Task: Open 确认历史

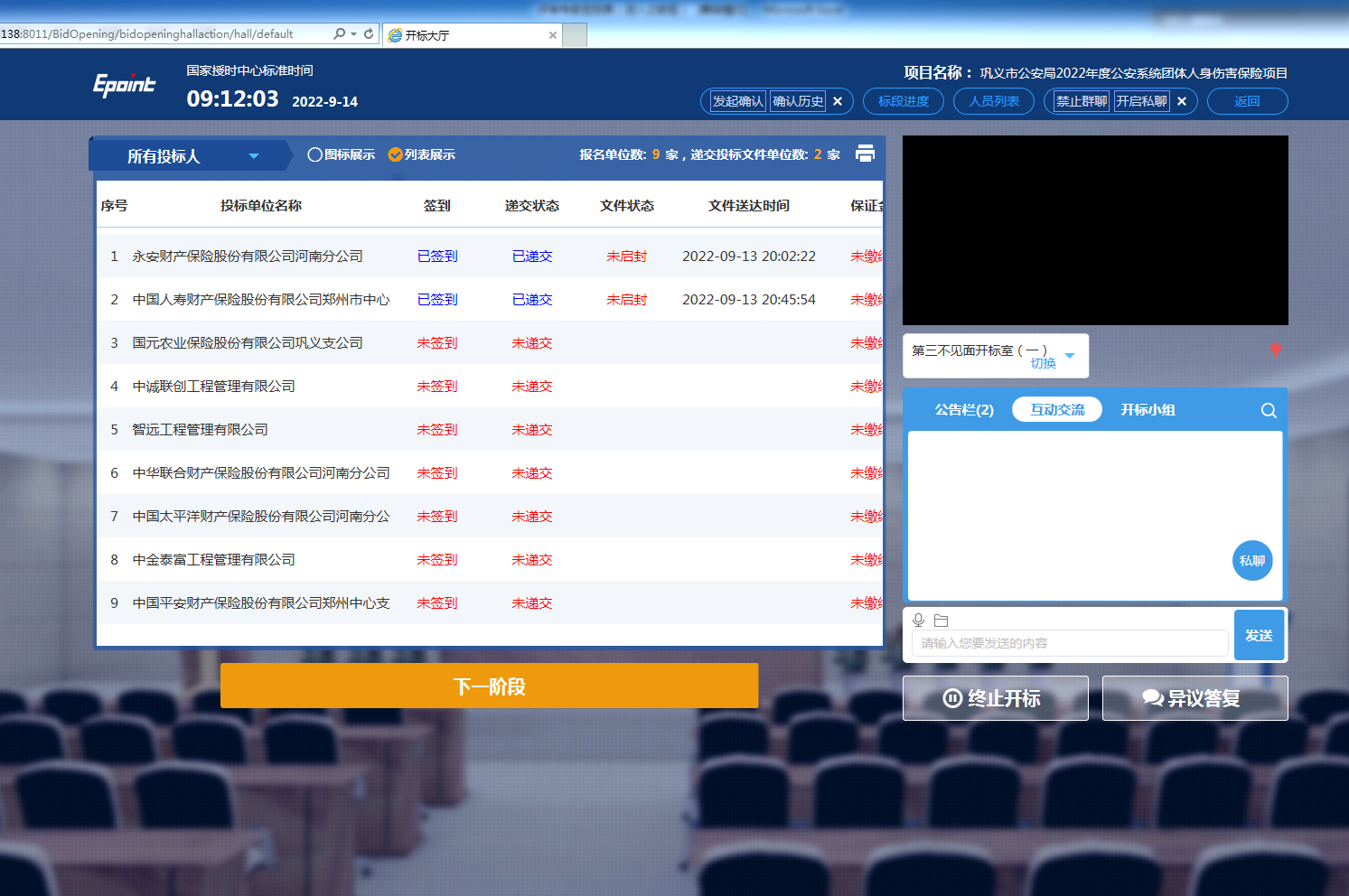Action: [798, 101]
